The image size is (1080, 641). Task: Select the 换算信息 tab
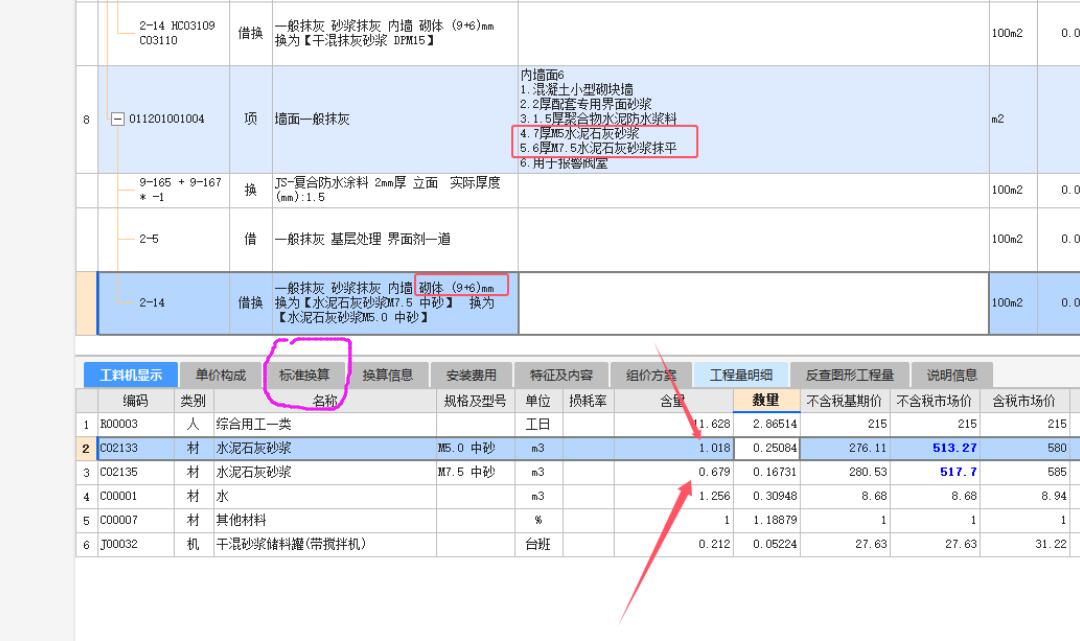388,375
